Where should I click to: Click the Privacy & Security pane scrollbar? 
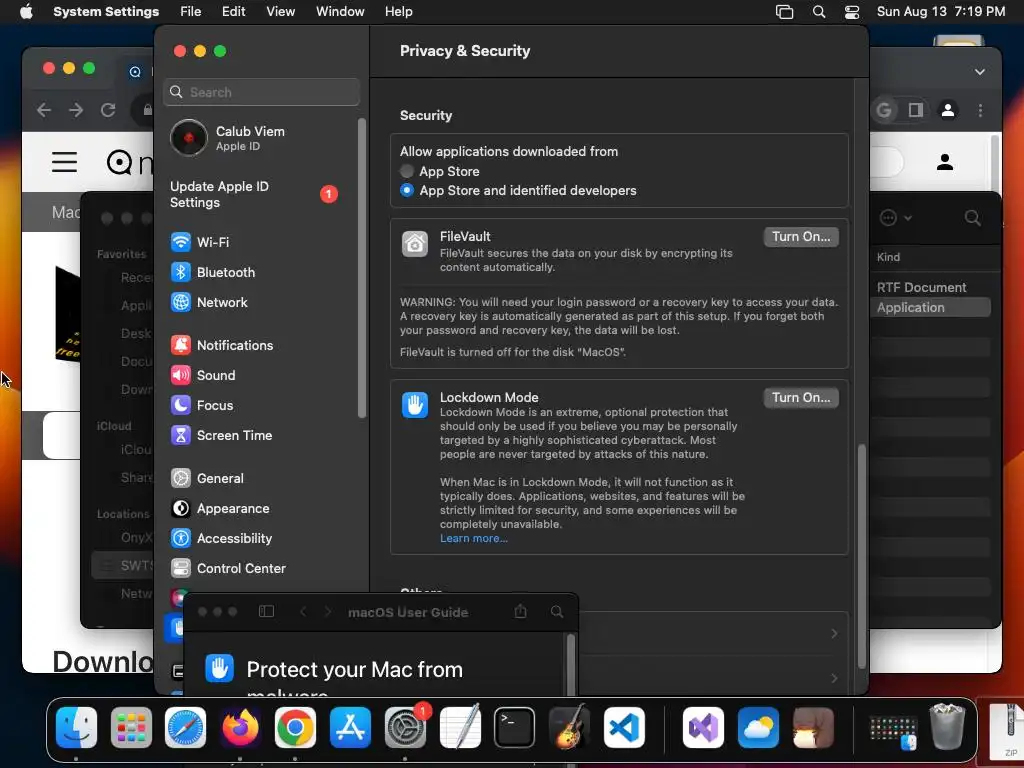coord(861,556)
